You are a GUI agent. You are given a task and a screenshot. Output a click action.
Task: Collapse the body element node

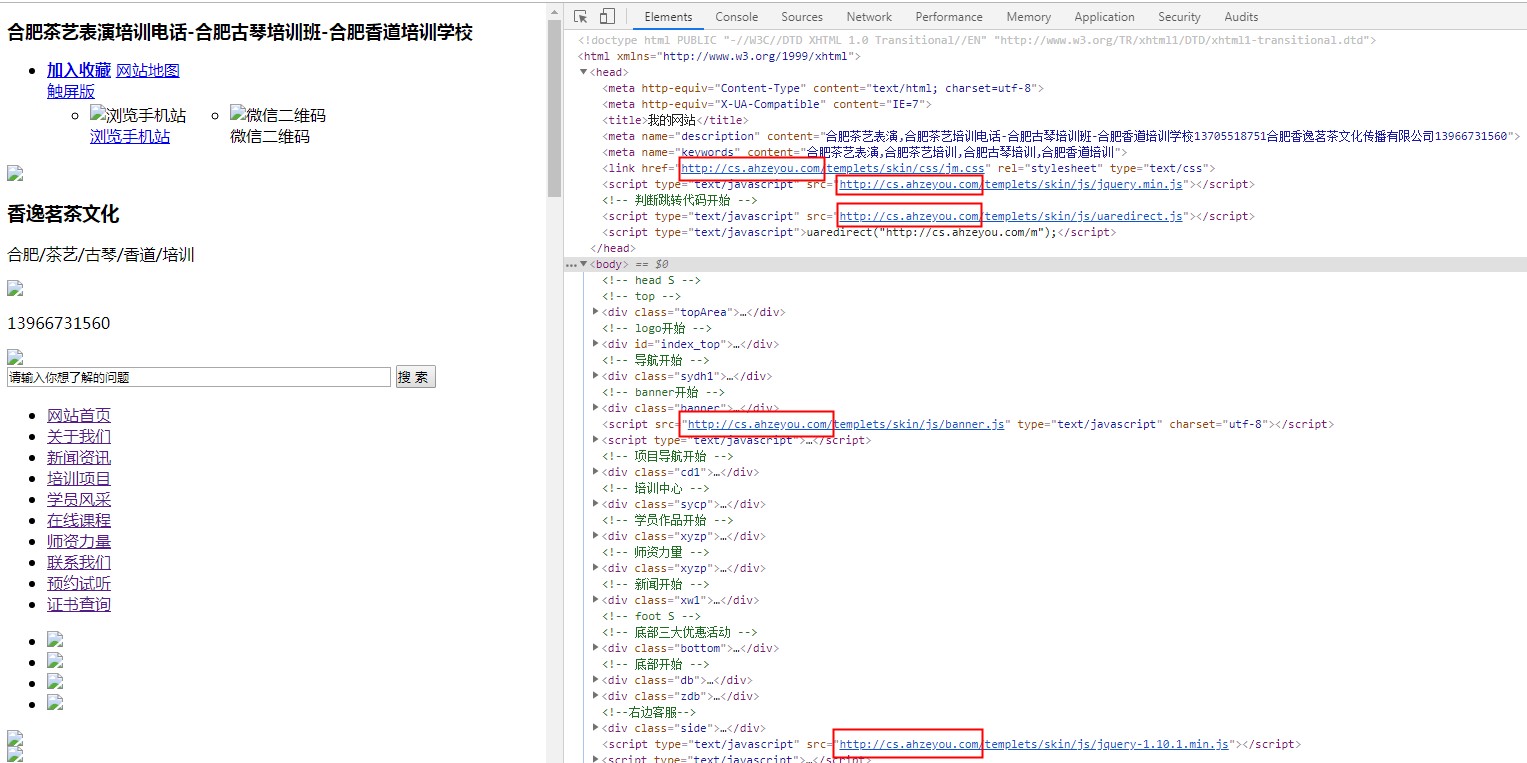pyautogui.click(x=584, y=264)
